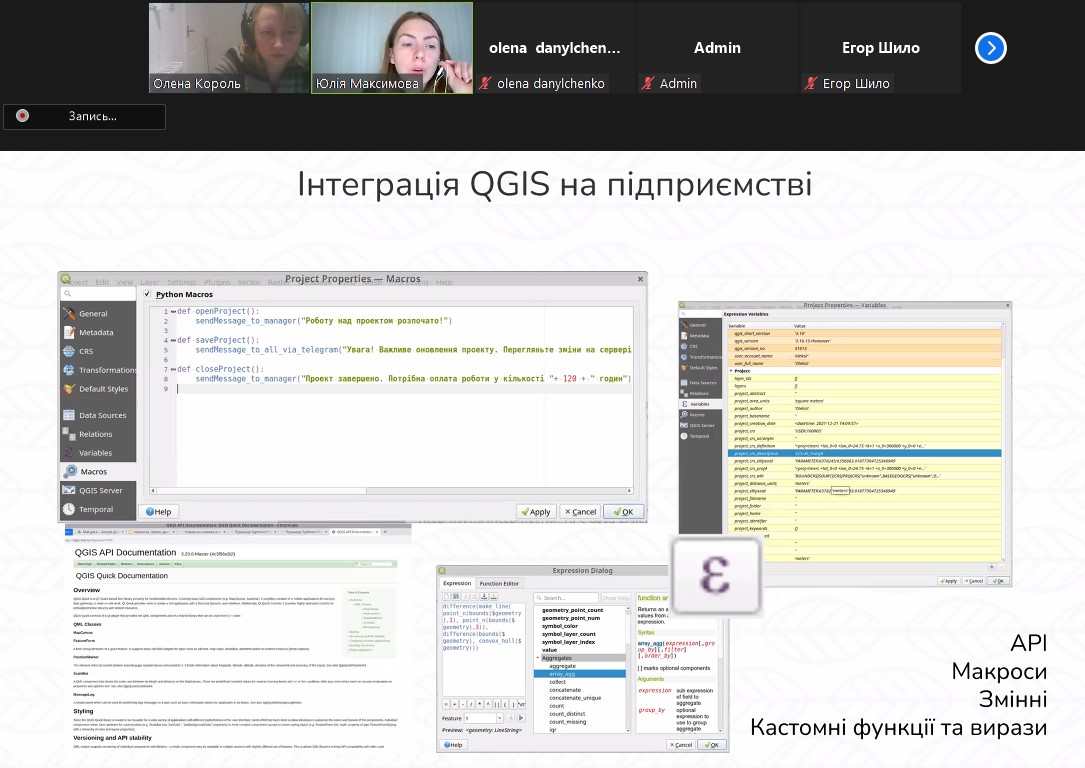The width and height of the screenshot is (1085, 768).
Task: Collapse the Project variables group
Action: coord(732,370)
